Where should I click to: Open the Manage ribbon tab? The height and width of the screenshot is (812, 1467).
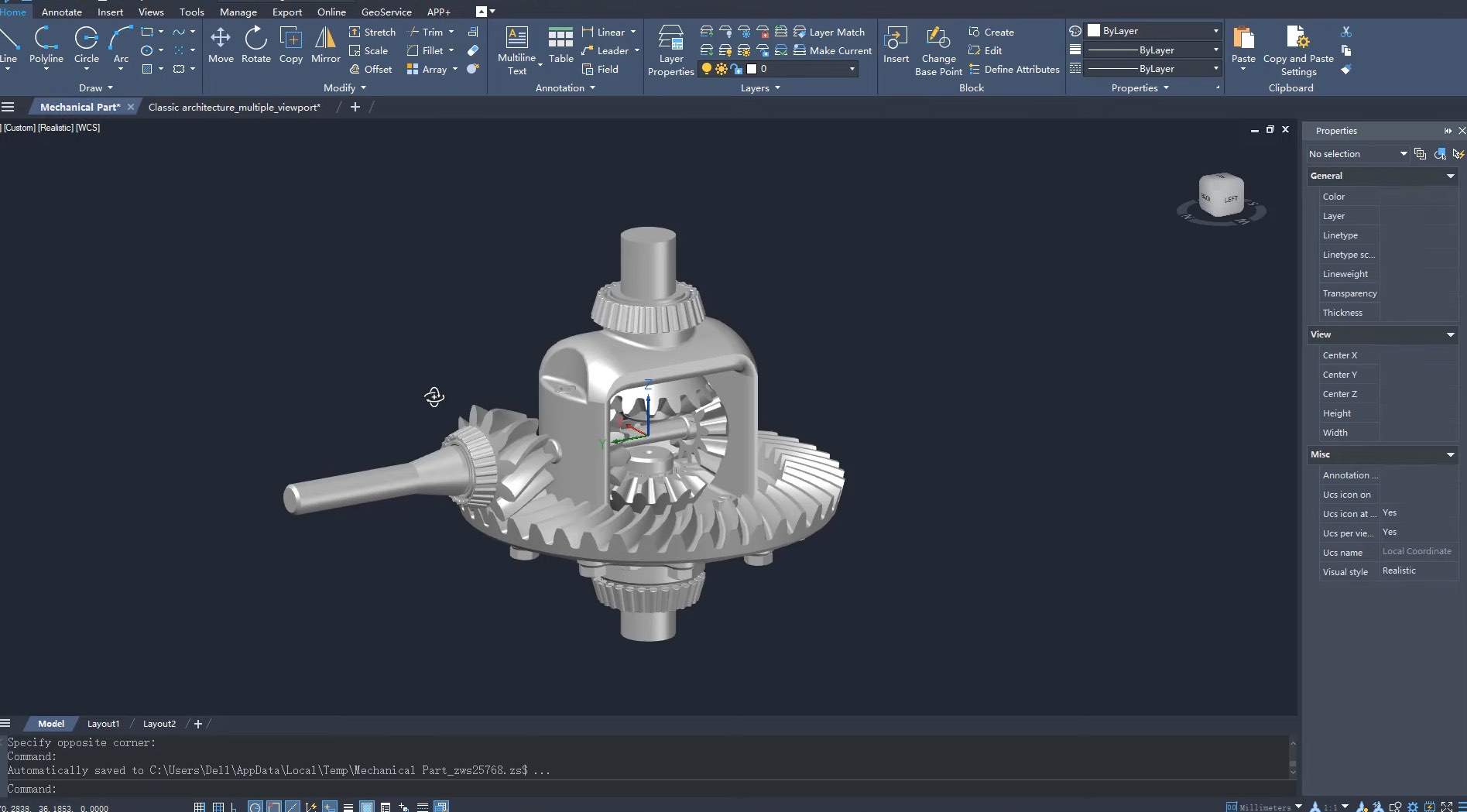(x=238, y=12)
